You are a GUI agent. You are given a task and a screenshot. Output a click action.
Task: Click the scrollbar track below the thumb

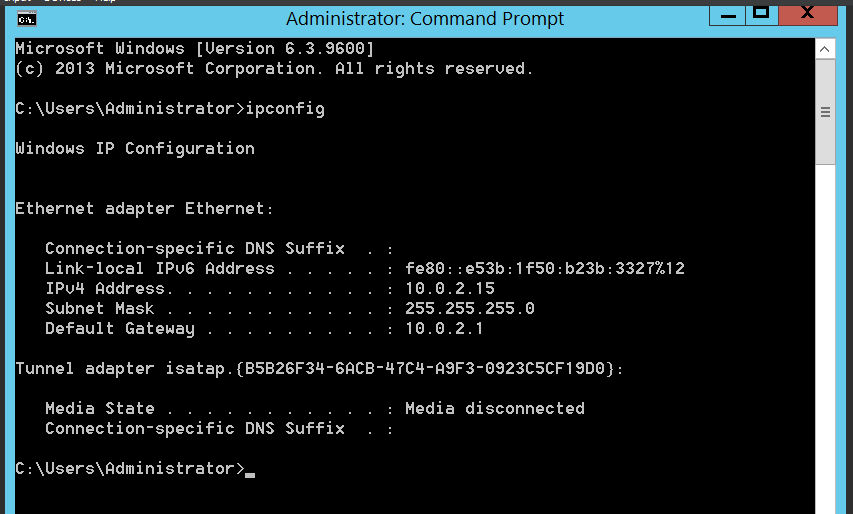click(x=825, y=337)
